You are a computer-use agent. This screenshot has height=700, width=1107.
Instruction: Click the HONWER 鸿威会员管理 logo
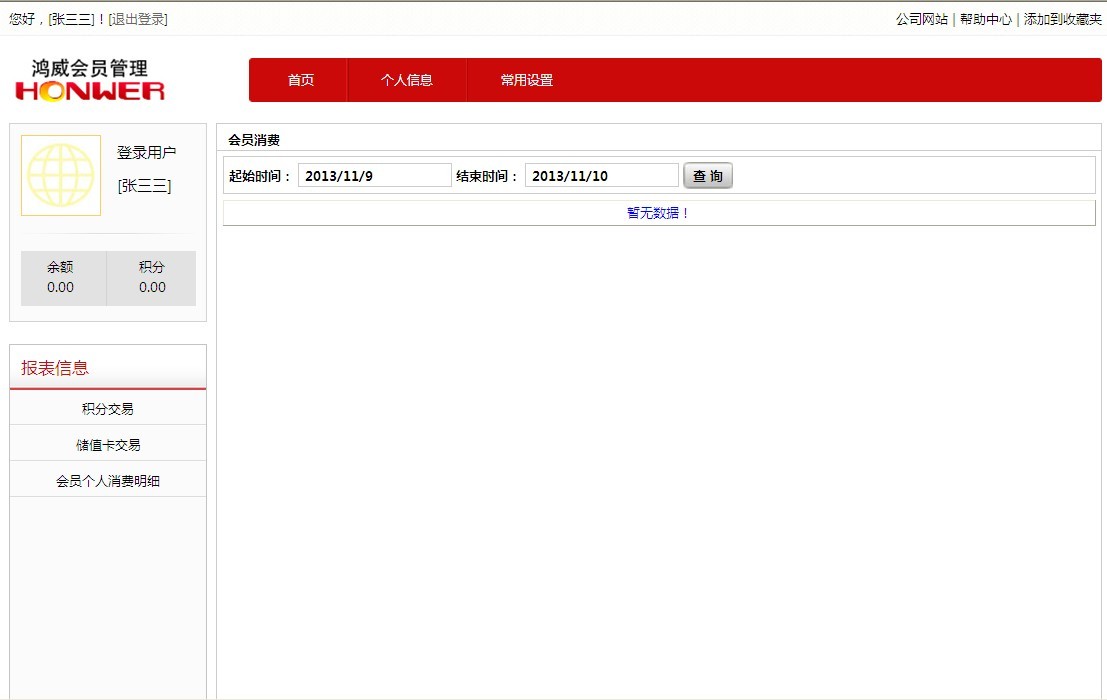pos(90,80)
